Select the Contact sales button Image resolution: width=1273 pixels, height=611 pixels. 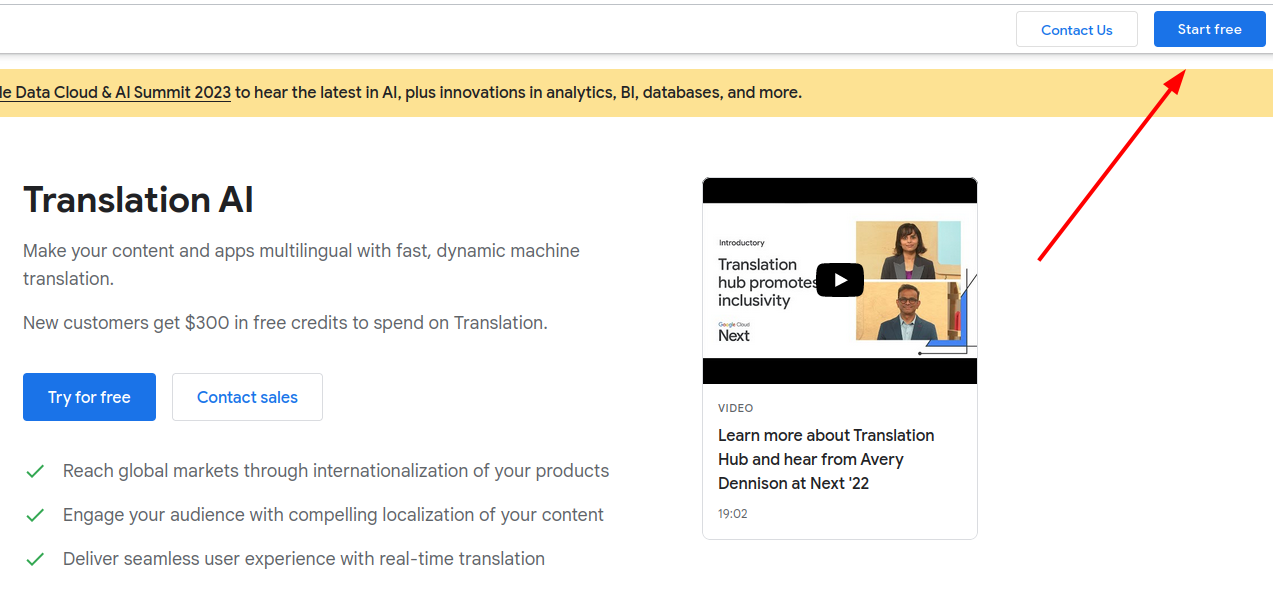point(247,397)
